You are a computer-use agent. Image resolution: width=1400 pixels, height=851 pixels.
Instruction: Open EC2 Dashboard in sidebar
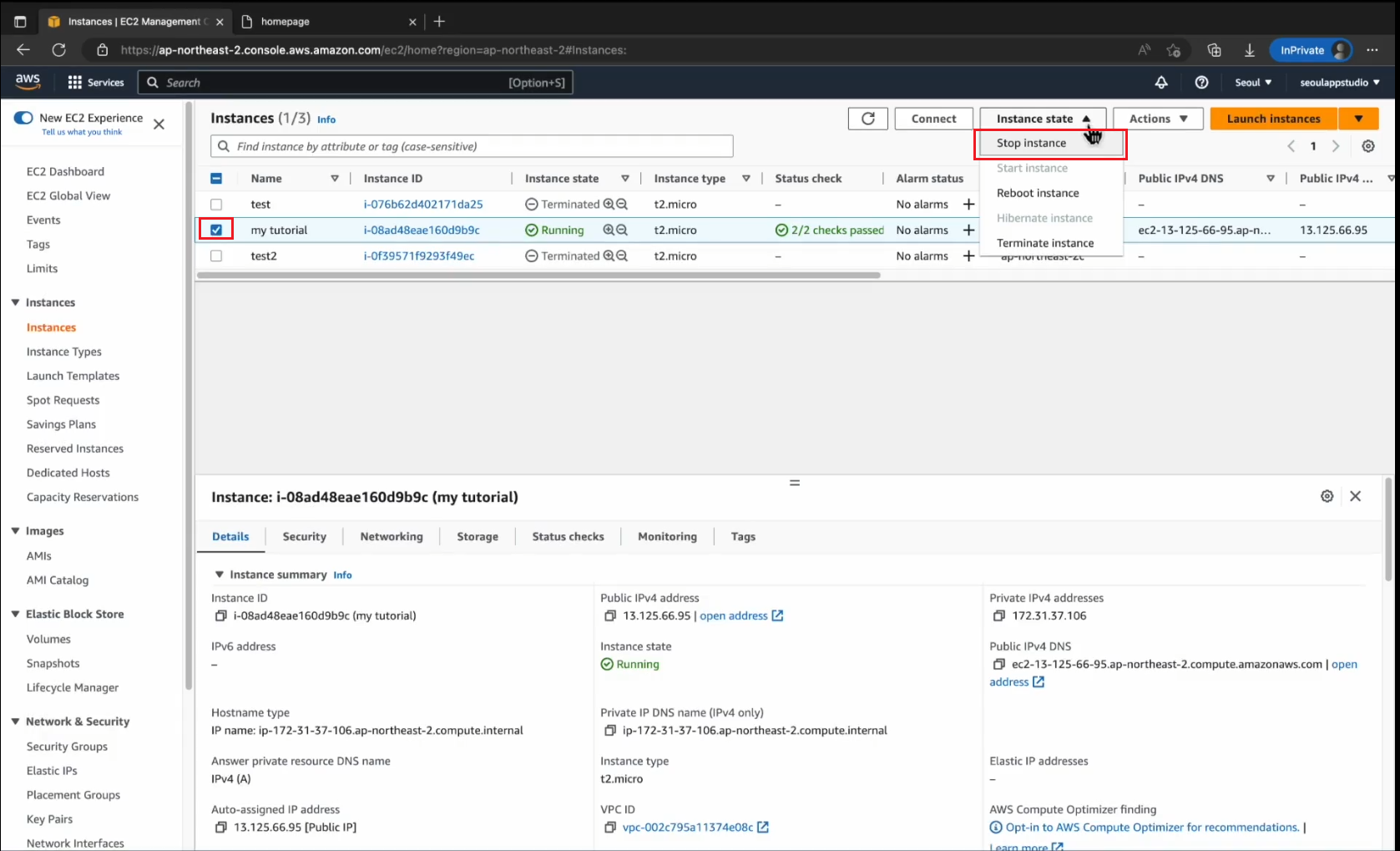[x=65, y=171]
